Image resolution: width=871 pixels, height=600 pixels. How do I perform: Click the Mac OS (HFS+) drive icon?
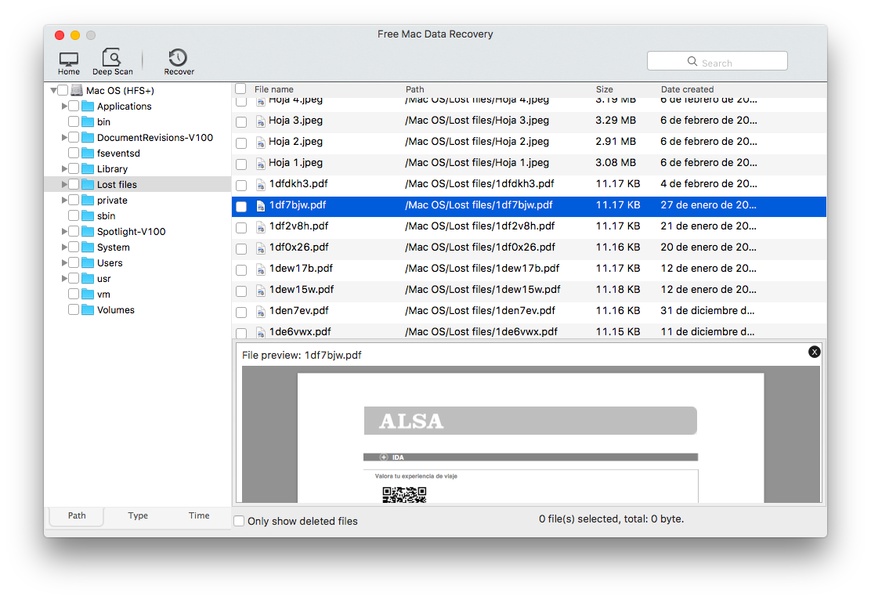tap(77, 91)
